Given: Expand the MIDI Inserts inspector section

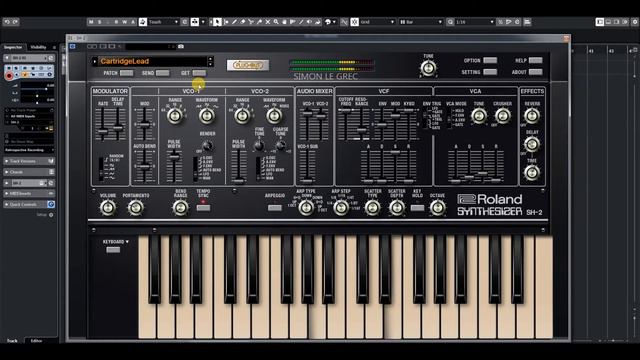Looking at the screenshot, I should coord(29,193).
